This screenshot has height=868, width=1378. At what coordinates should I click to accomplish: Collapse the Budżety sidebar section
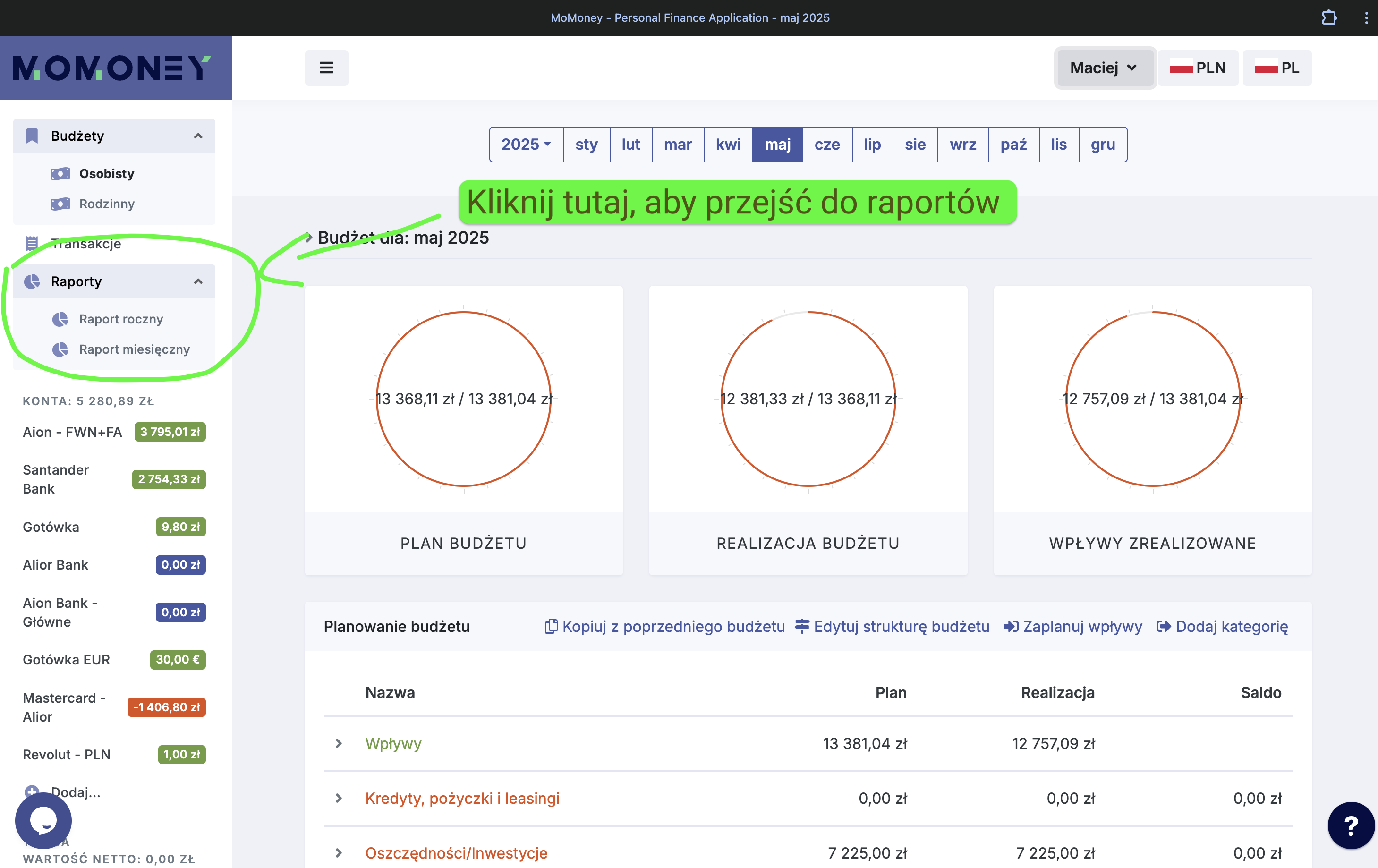click(x=198, y=136)
